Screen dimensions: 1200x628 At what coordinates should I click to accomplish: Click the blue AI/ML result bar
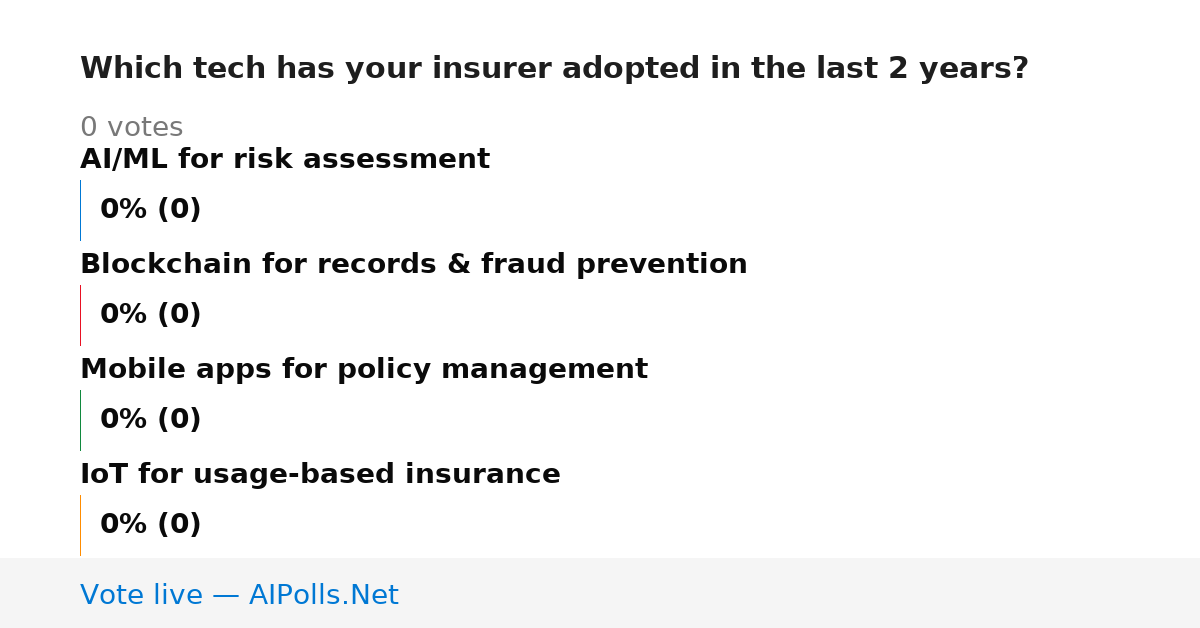click(x=80, y=210)
